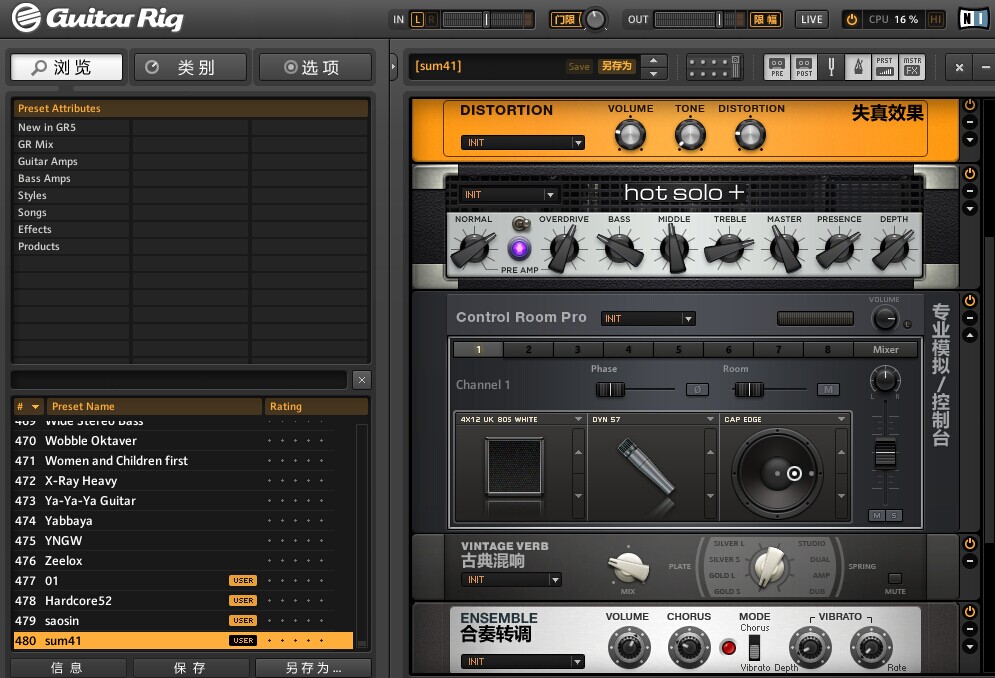Toggle the metronome icon
This screenshot has height=678, width=995.
coord(858,66)
